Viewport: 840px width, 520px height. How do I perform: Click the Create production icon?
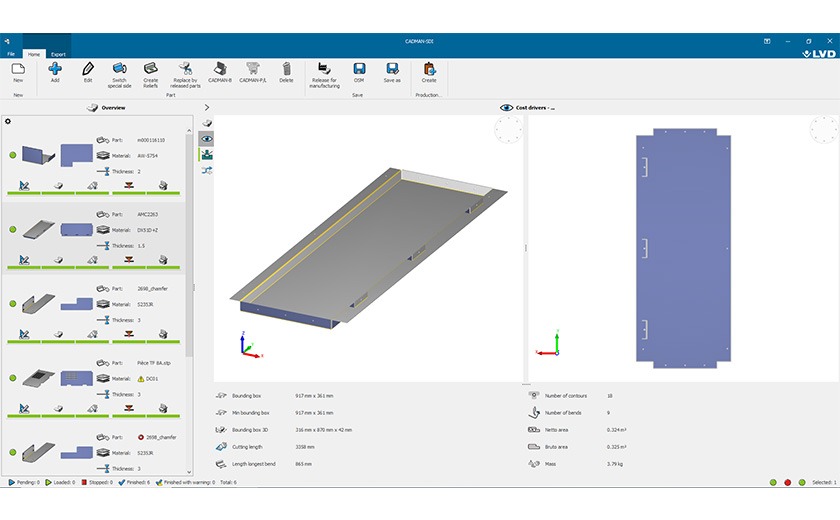429,69
